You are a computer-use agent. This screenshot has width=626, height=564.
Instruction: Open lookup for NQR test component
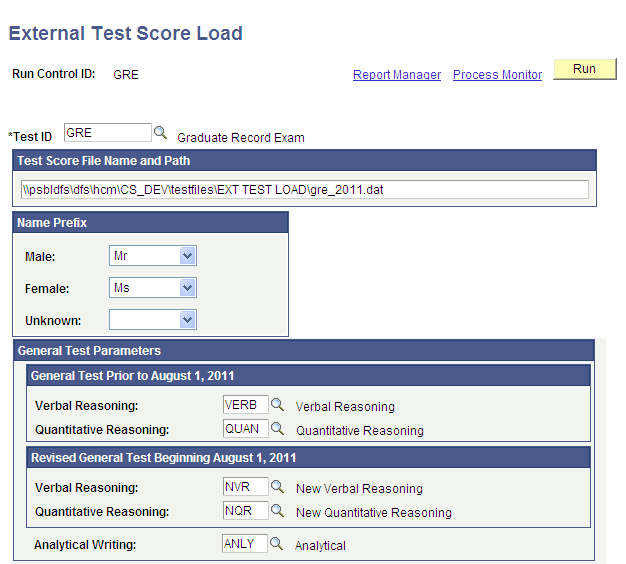click(277, 511)
